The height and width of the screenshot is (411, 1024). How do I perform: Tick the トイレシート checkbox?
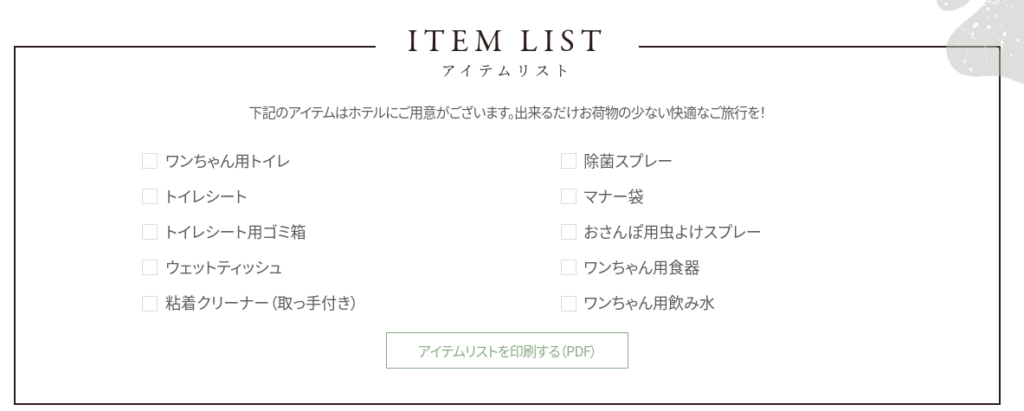(150, 197)
